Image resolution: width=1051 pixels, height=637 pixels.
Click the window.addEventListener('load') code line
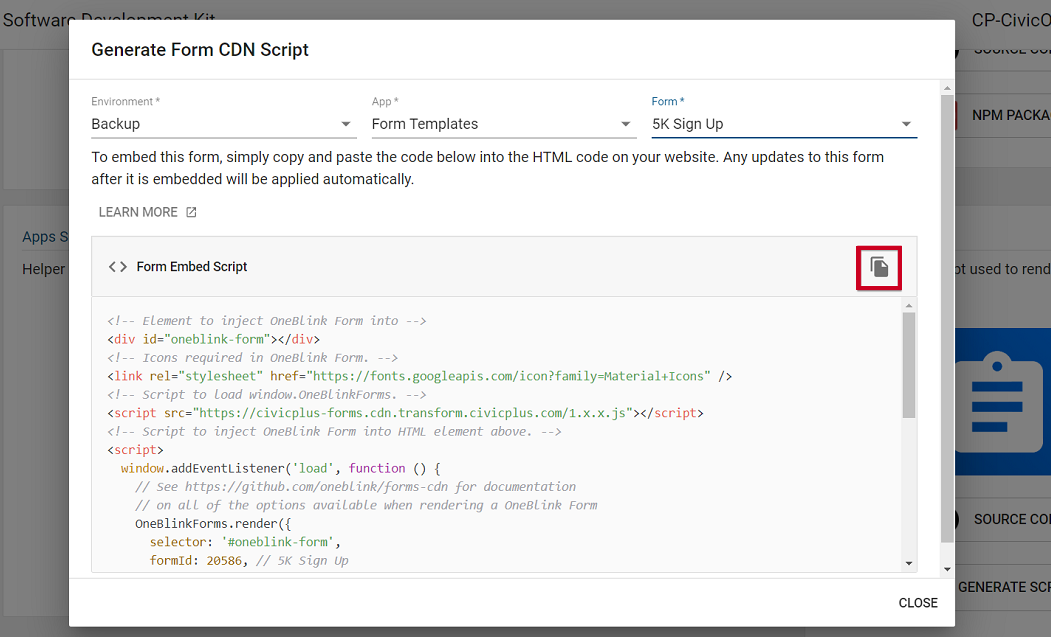281,468
